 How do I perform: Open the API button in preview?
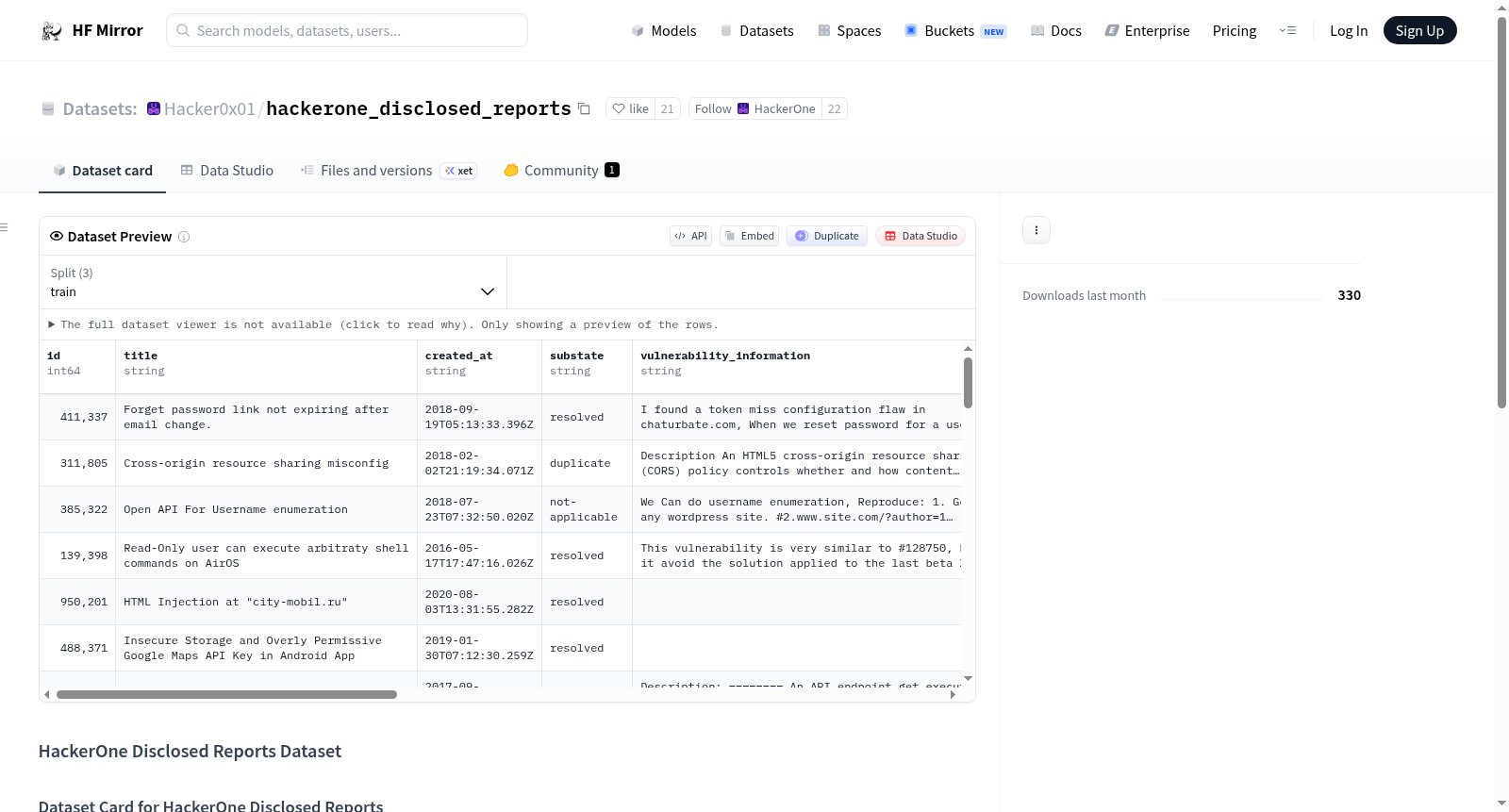[x=690, y=237]
